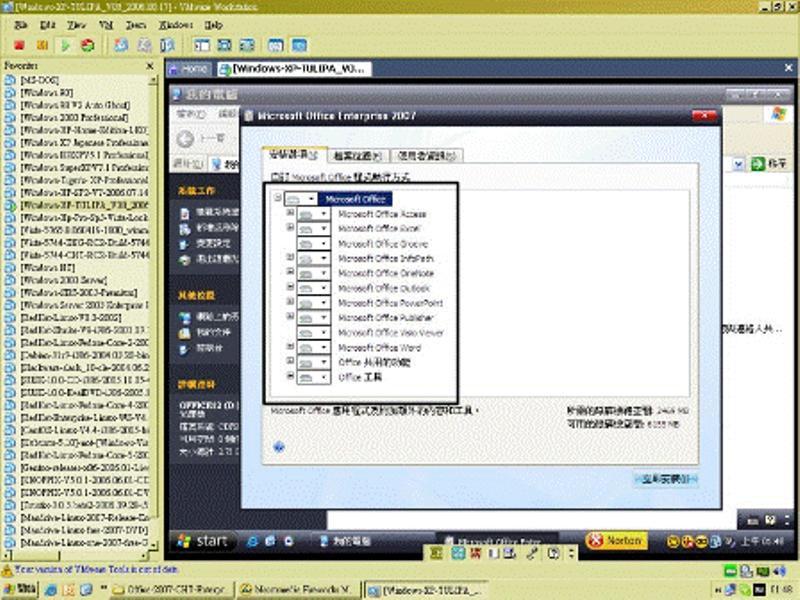
Task: Click the Take Snapshot toolbar icon
Action: click(121, 45)
